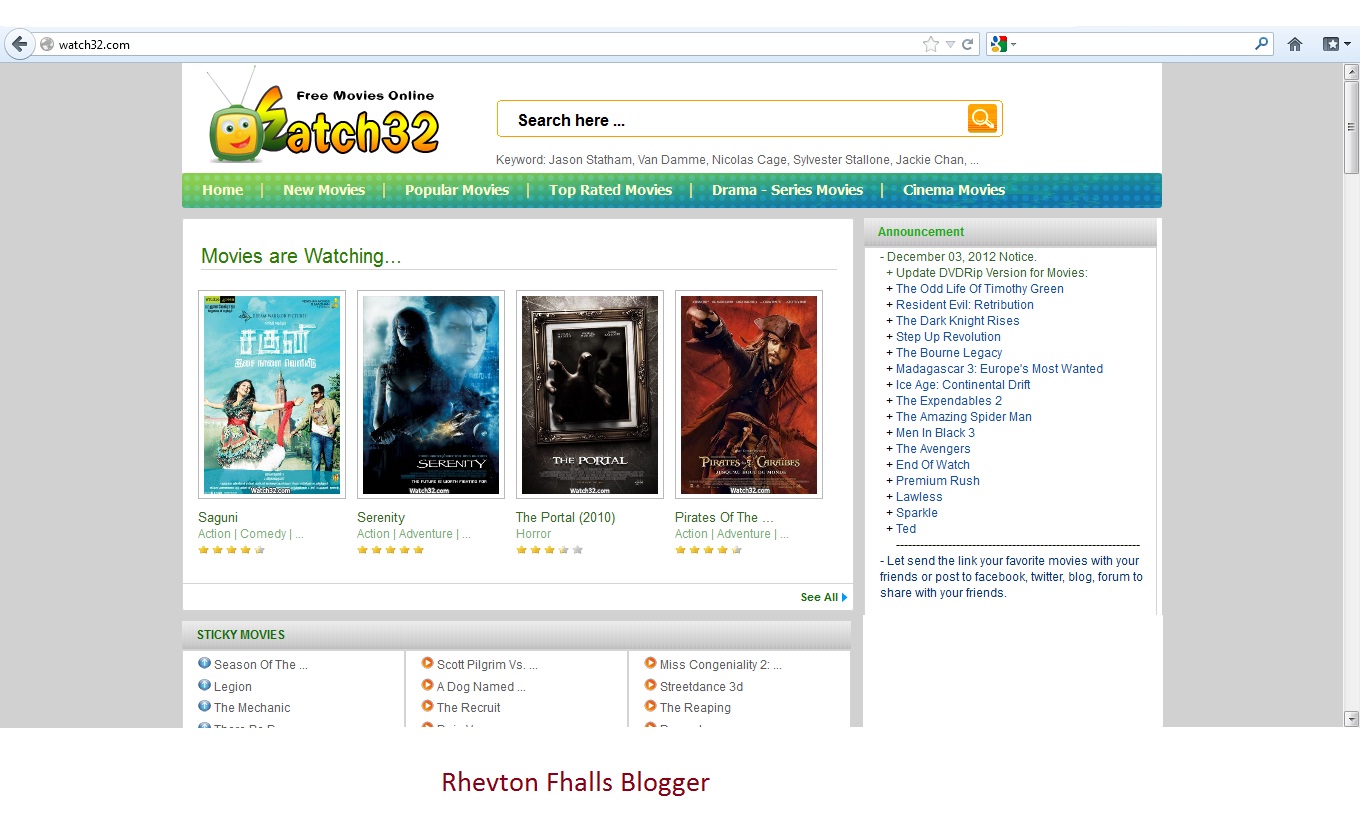Click globe icon beside The Mechanic

coord(204,706)
